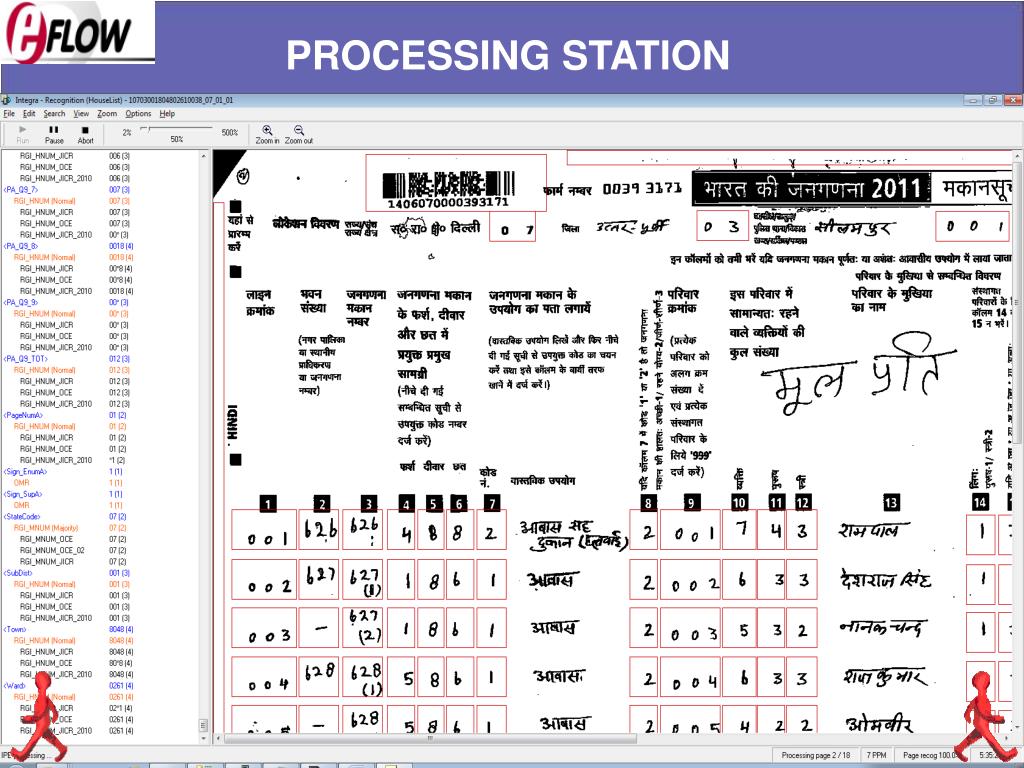The image size is (1024, 768).
Task: Select the <PA_Q9_TOT> field node
Action: tap(25, 359)
